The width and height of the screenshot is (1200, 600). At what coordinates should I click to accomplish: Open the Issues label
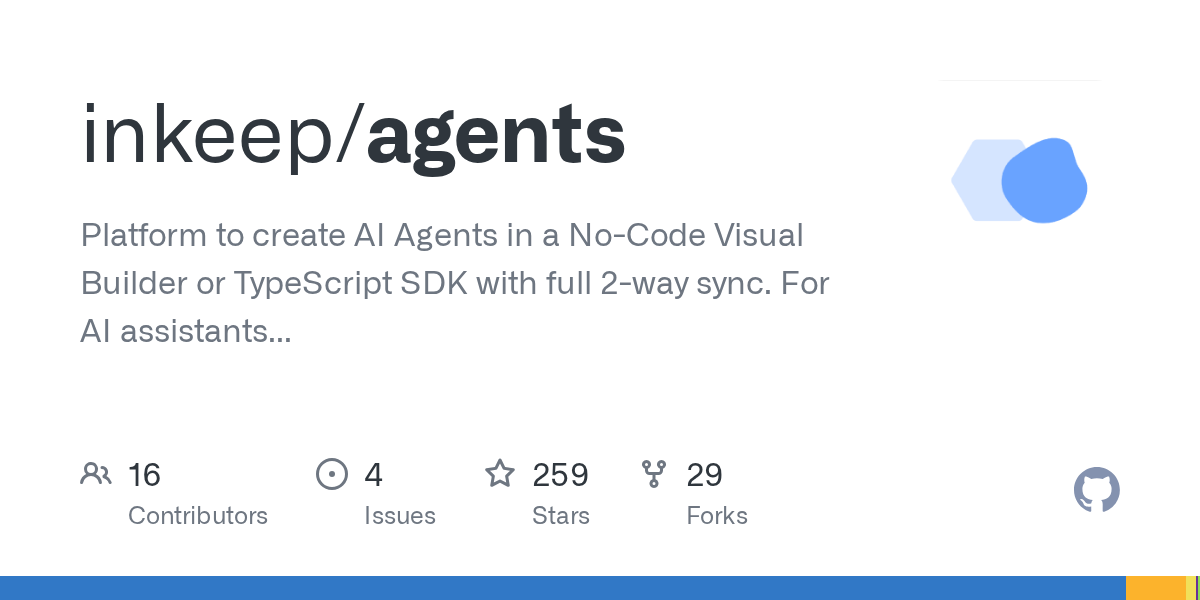(400, 516)
